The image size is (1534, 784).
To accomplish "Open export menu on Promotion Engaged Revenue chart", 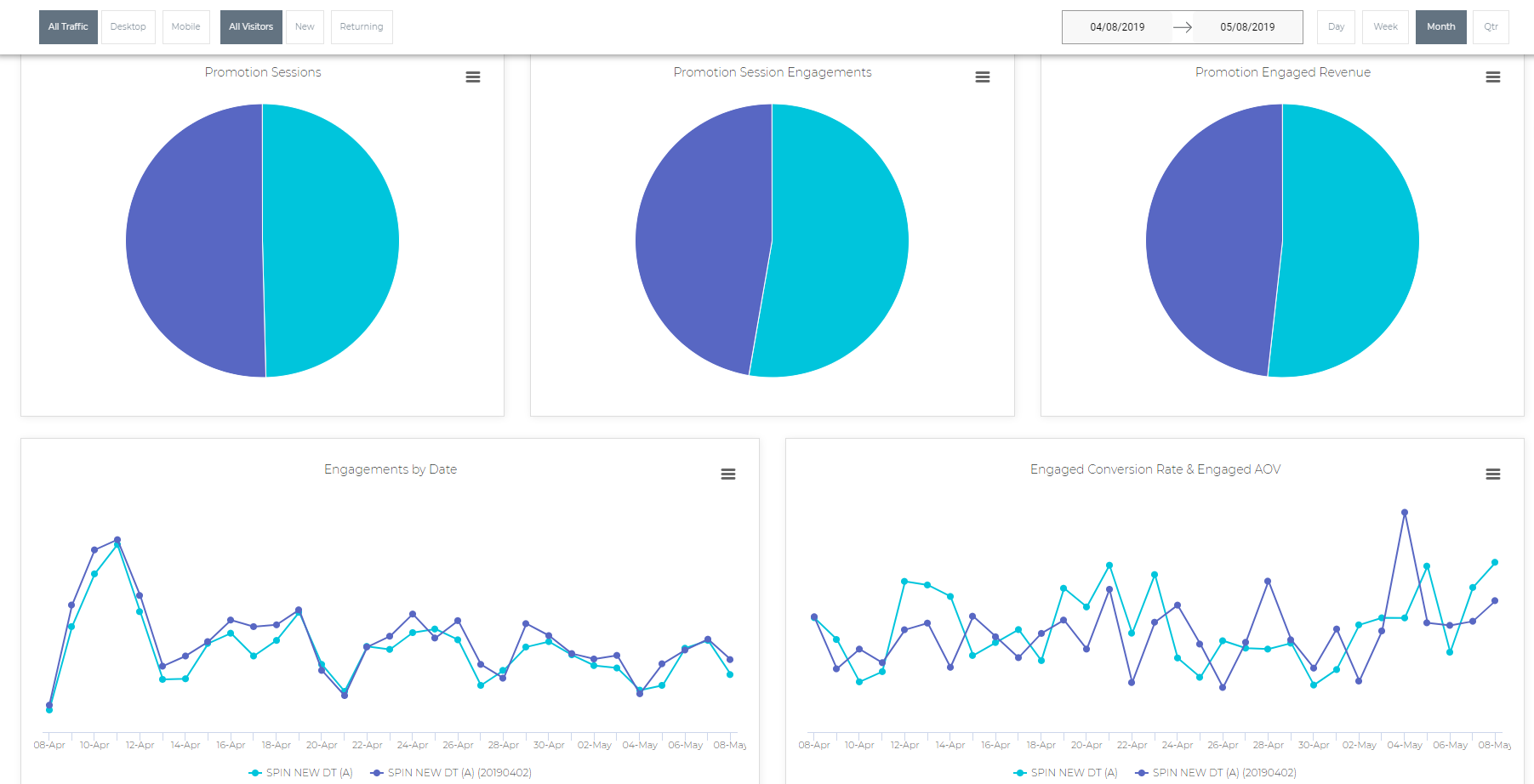I will 1493,77.
